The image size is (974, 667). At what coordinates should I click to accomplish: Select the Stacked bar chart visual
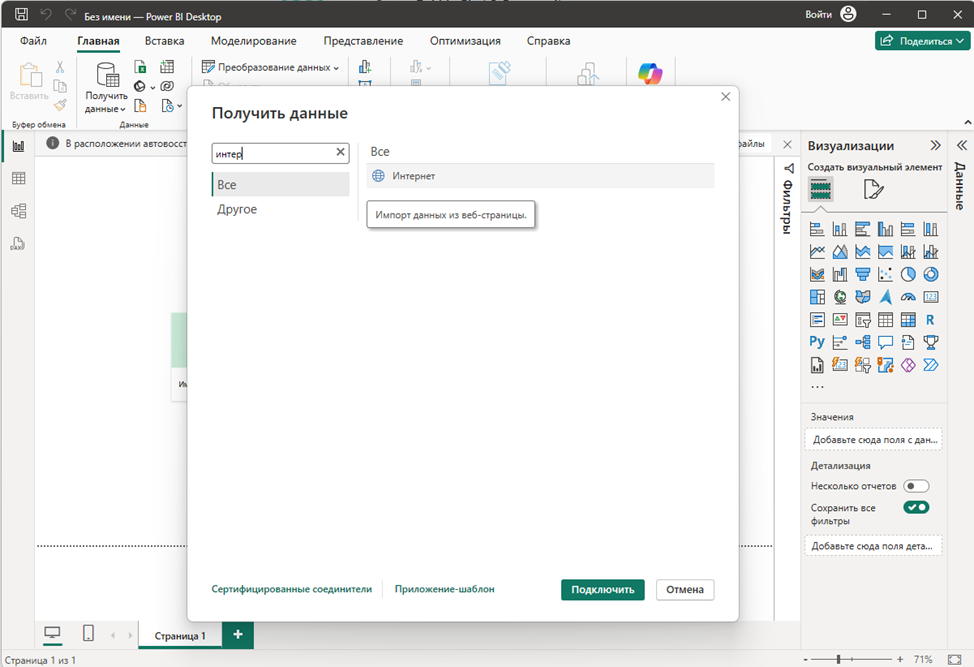[x=817, y=229]
